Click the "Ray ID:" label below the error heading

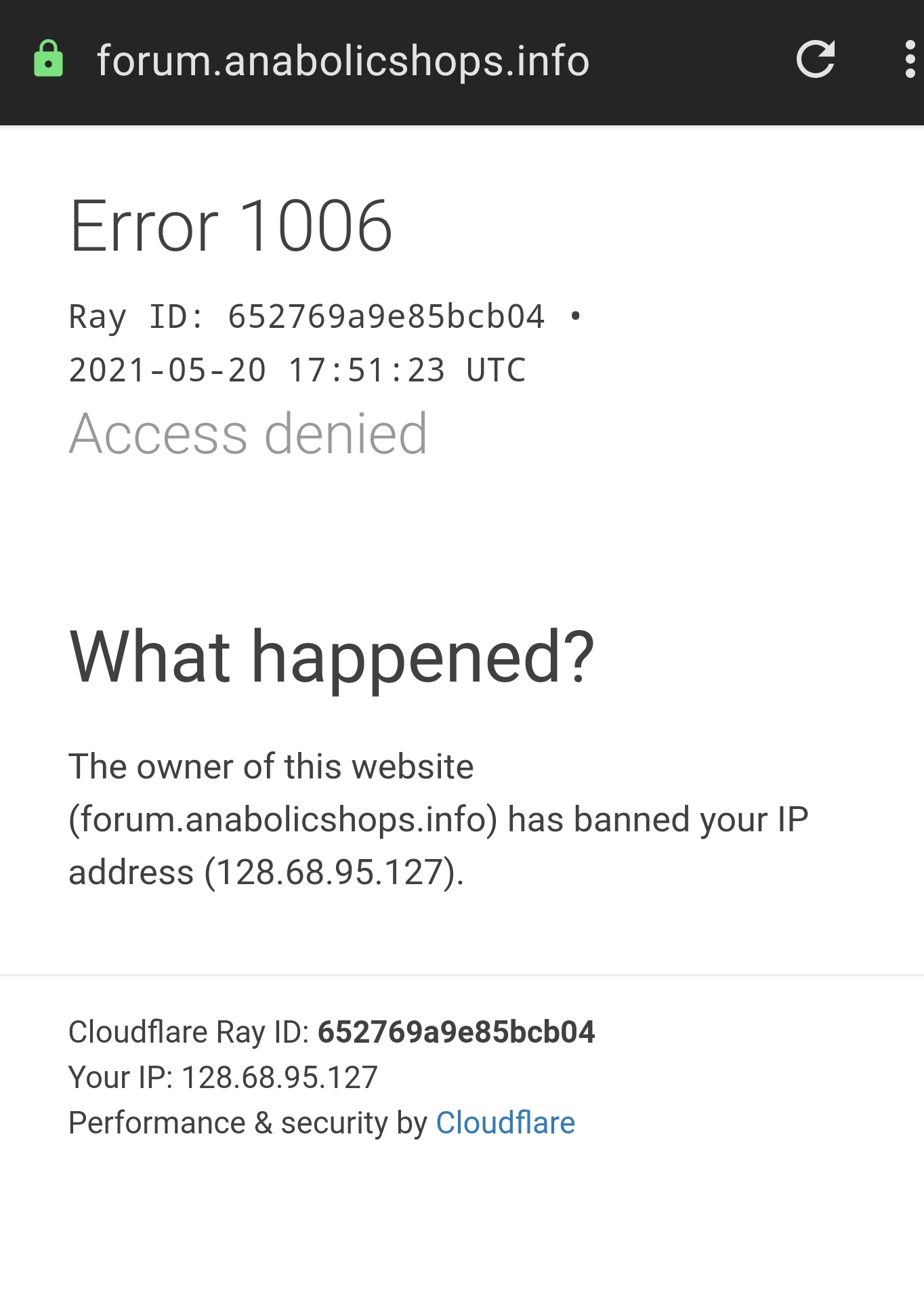tap(136, 317)
